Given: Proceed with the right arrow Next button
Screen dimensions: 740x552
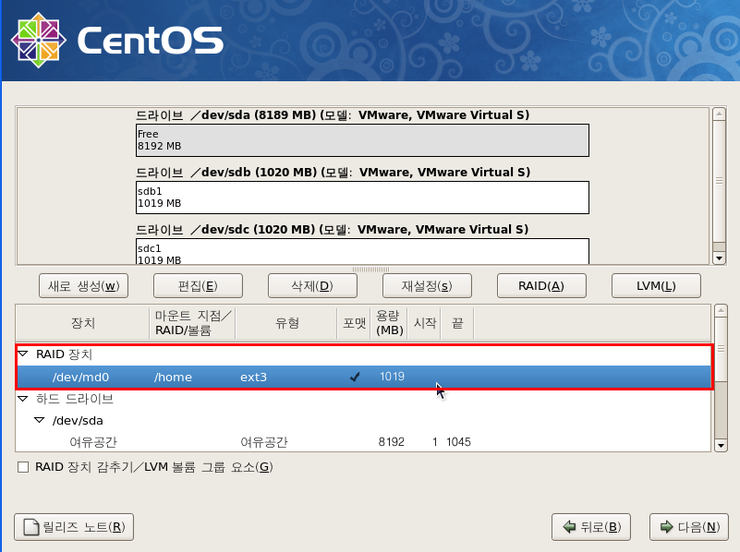Looking at the screenshot, I should coord(688,527).
